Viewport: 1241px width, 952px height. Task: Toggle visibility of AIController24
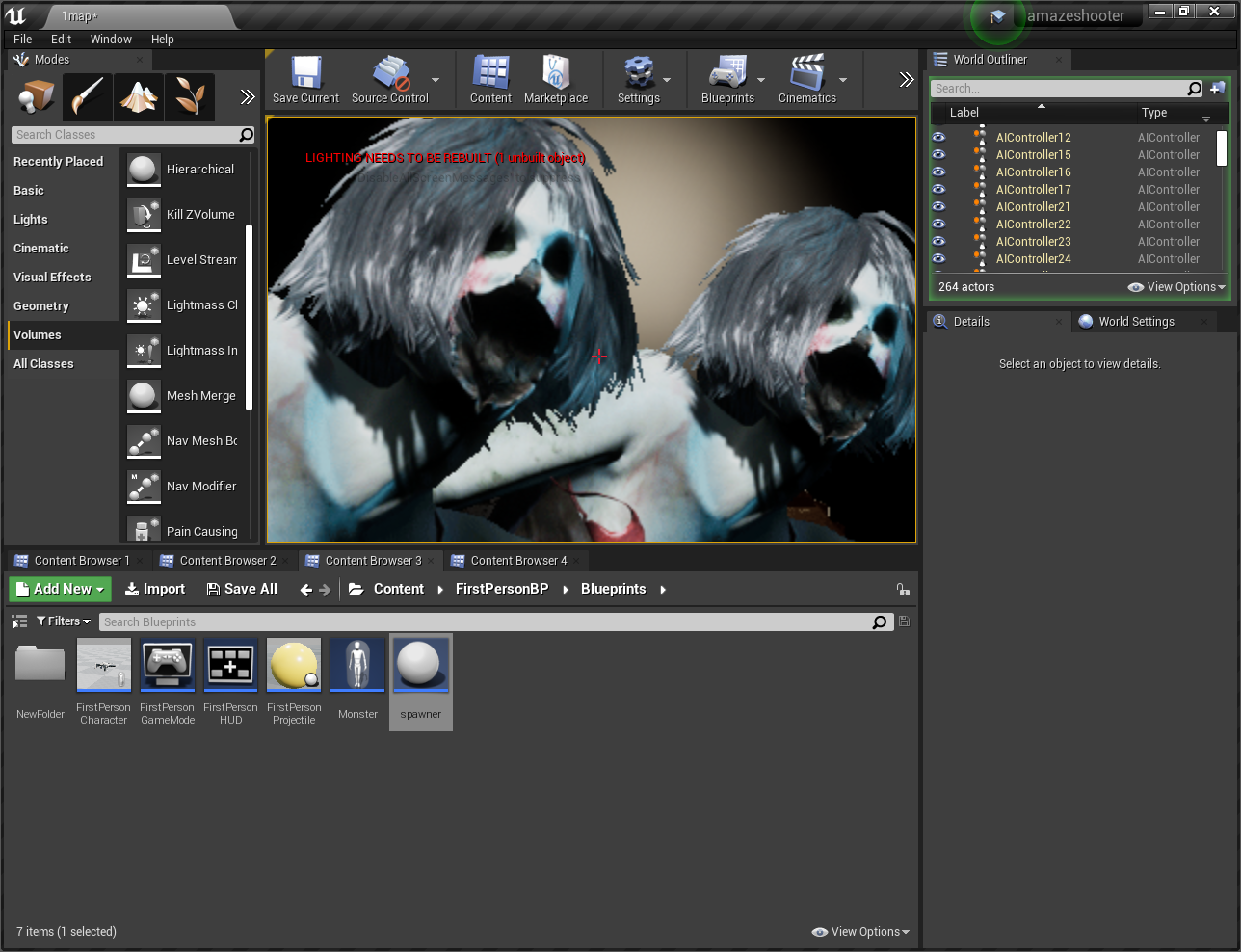[939, 259]
